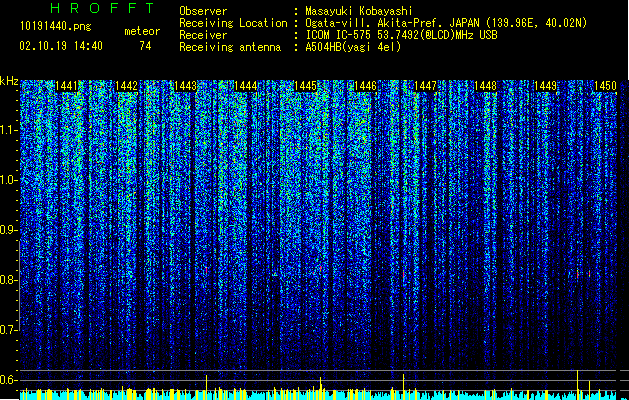Click the 1.1 kHz axis tick label

(x=9, y=130)
